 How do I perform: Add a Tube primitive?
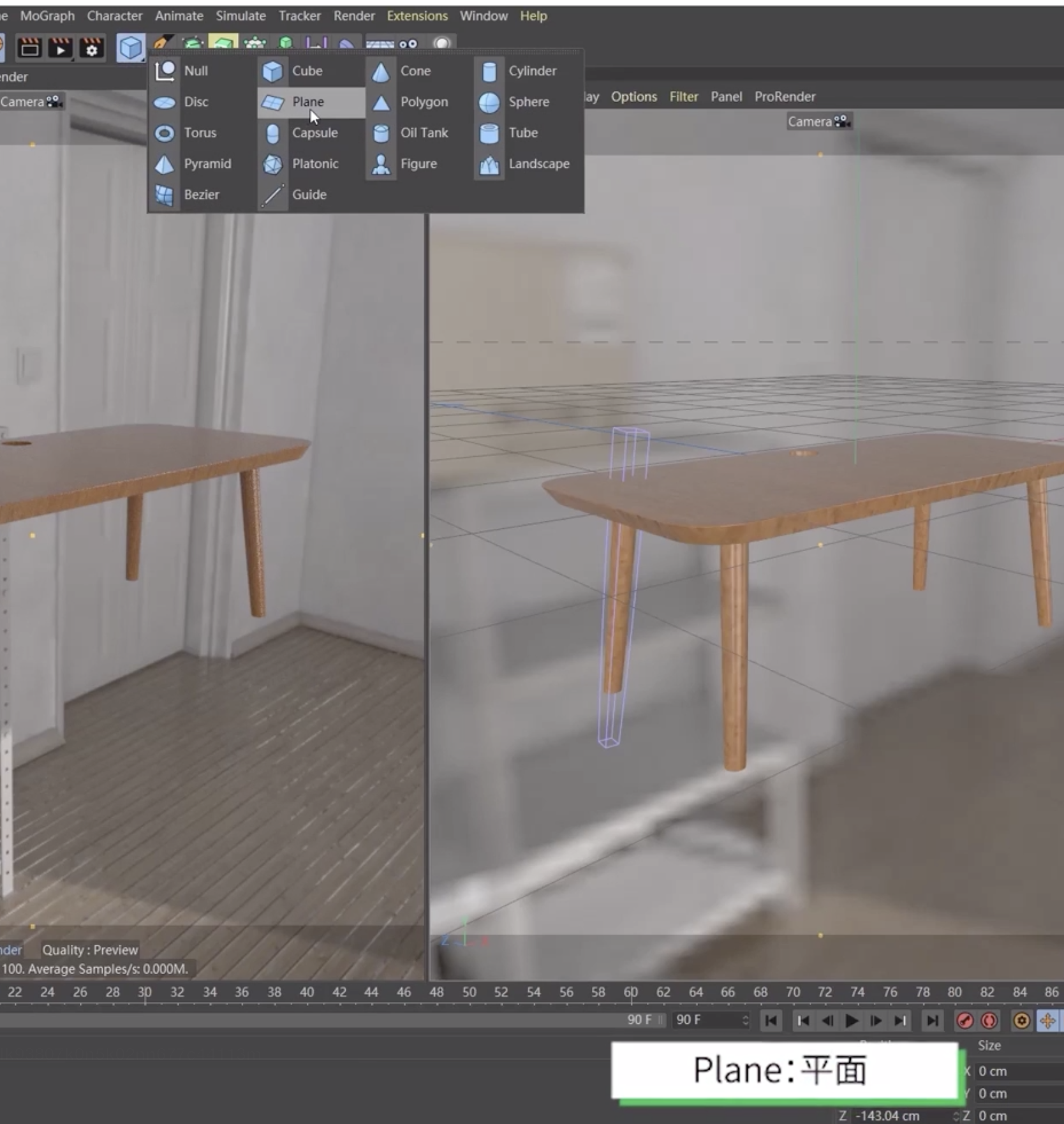pyautogui.click(x=528, y=133)
